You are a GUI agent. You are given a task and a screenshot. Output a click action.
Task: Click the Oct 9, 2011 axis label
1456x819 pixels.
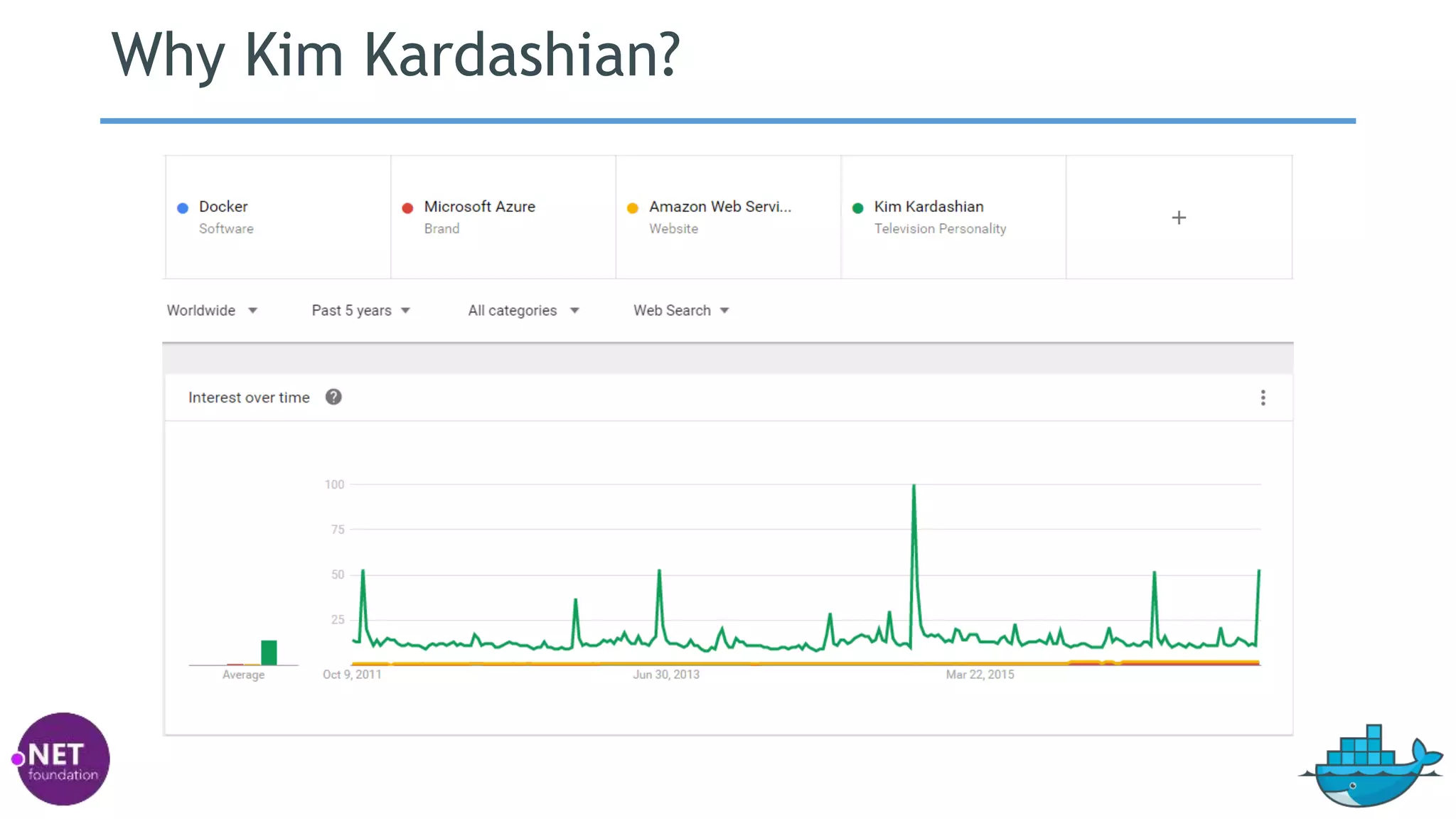click(x=352, y=674)
